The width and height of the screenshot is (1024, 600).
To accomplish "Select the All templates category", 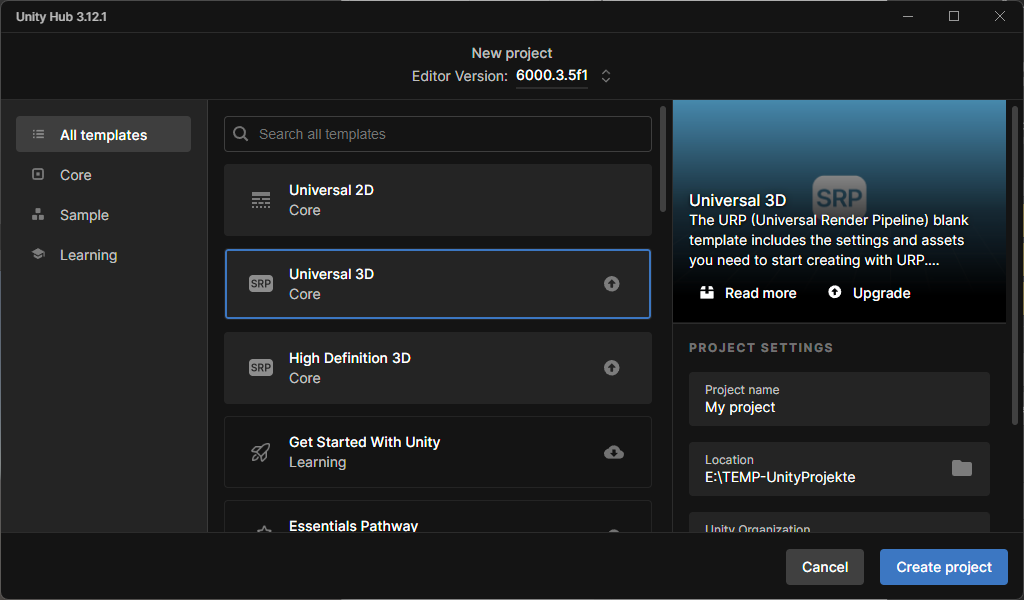I will point(103,135).
